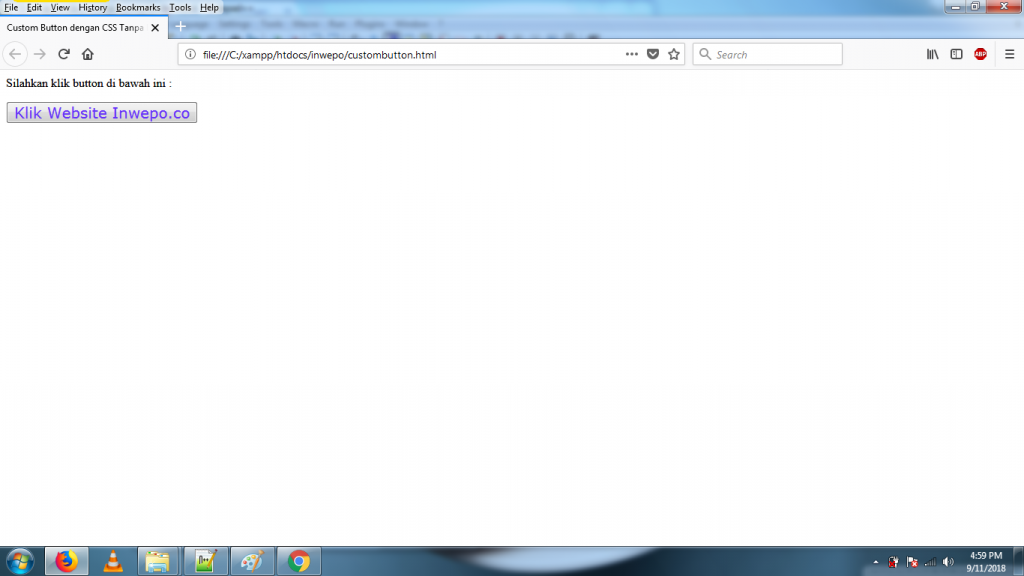Open the notepad editor taskbar icon

point(206,561)
